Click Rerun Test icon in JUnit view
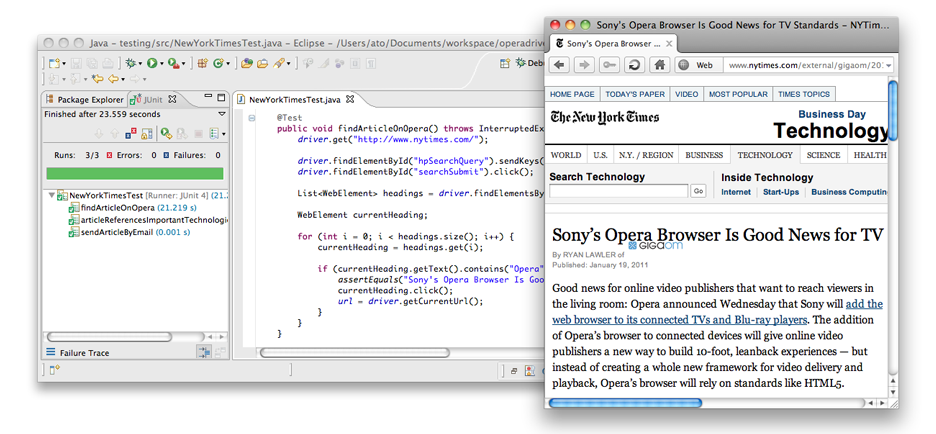Image resolution: width=936 pixels, height=434 pixels. tap(166, 133)
